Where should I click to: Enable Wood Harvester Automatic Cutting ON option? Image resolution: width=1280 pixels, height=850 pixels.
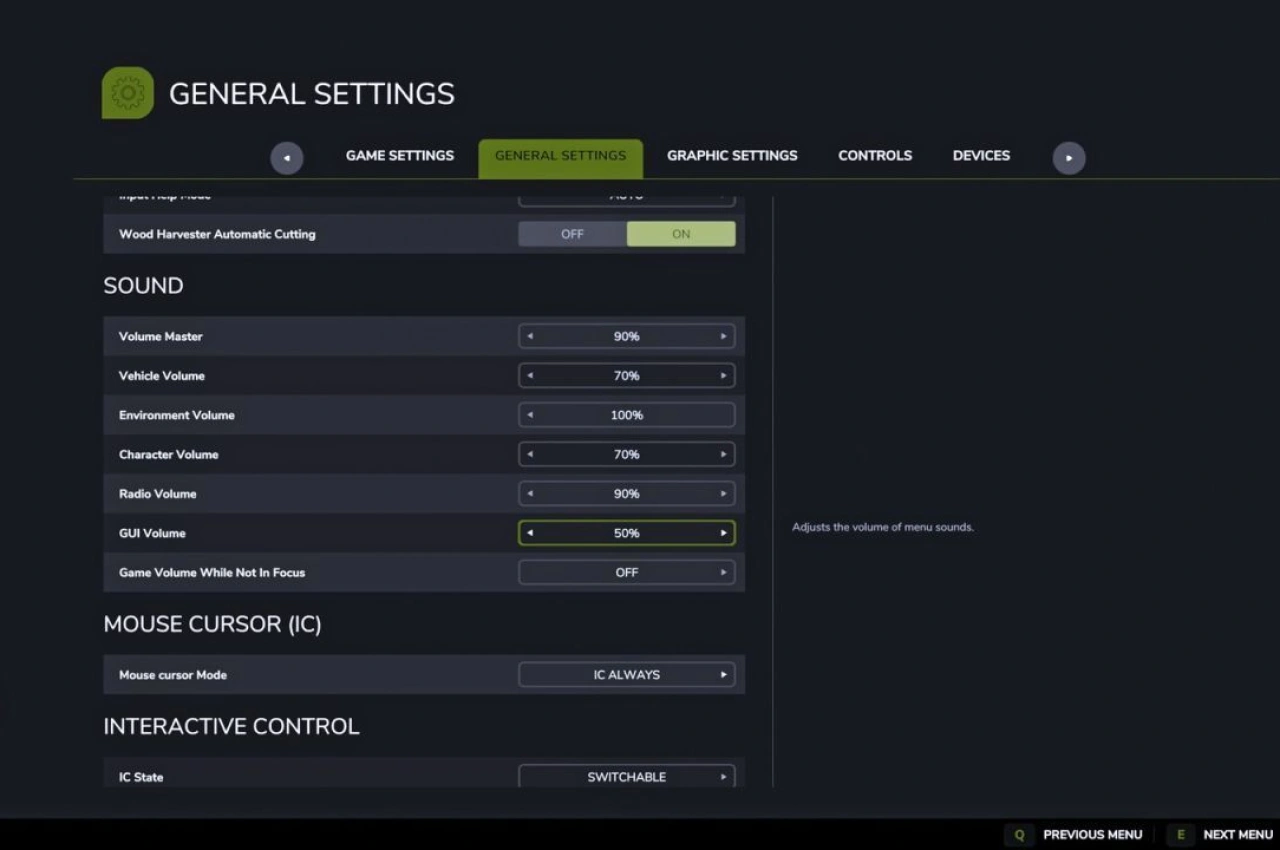pos(680,233)
